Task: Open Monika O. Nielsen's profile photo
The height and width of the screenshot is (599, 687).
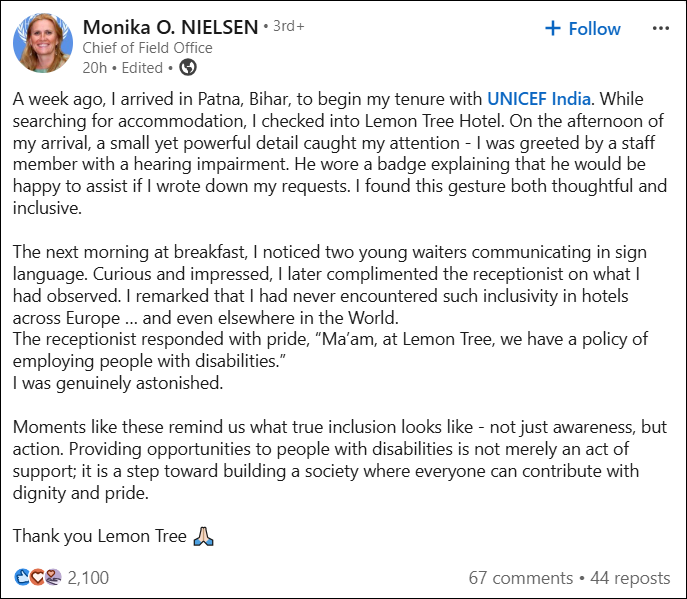Action: 43,43
